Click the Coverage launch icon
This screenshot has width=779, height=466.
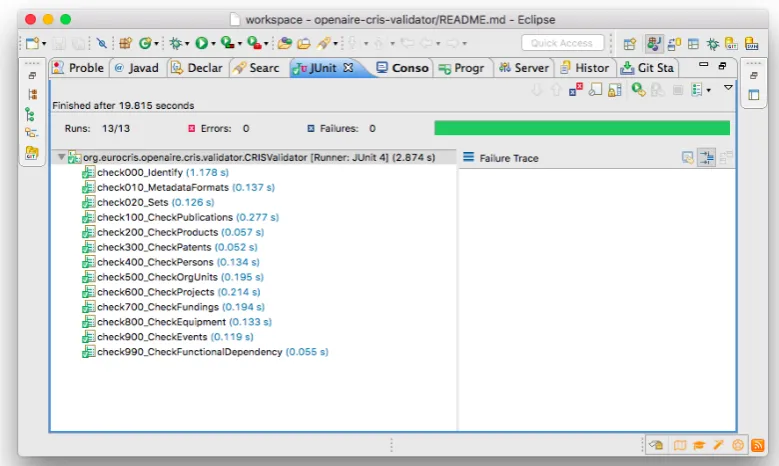point(227,43)
